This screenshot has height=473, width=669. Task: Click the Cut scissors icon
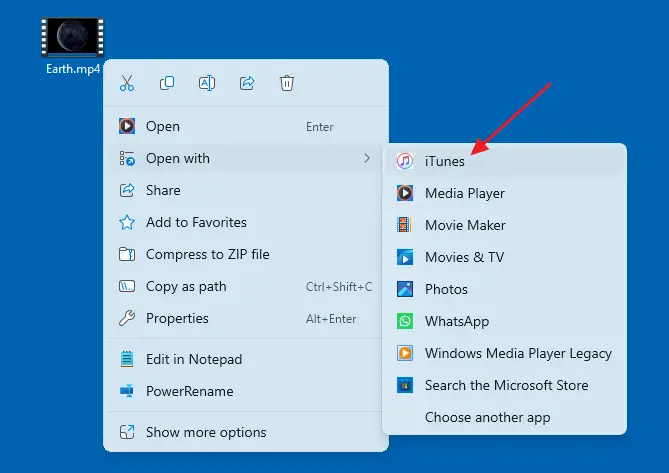(x=127, y=83)
